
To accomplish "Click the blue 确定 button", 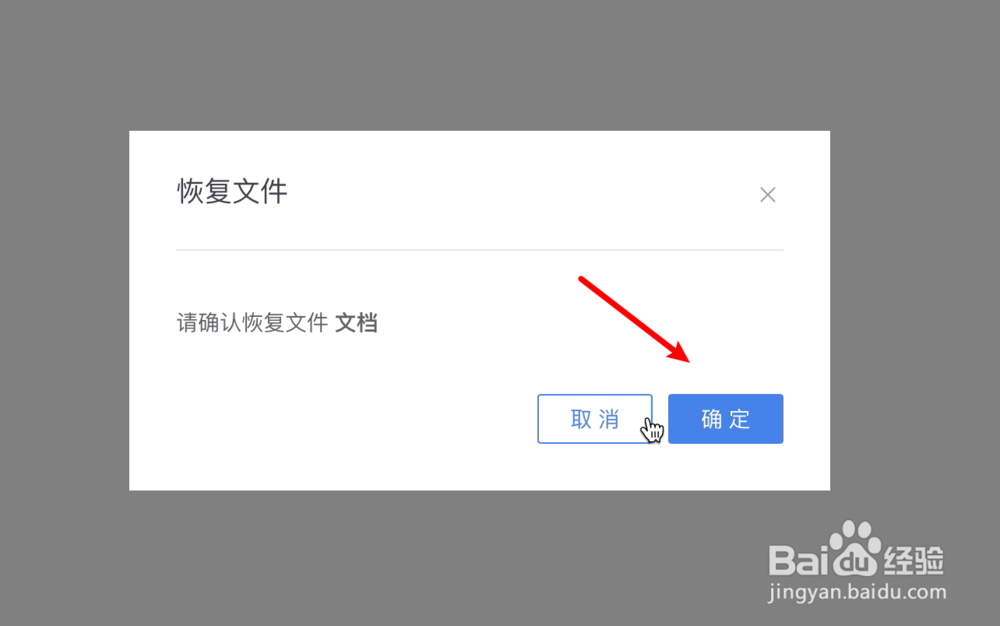I will (726, 419).
